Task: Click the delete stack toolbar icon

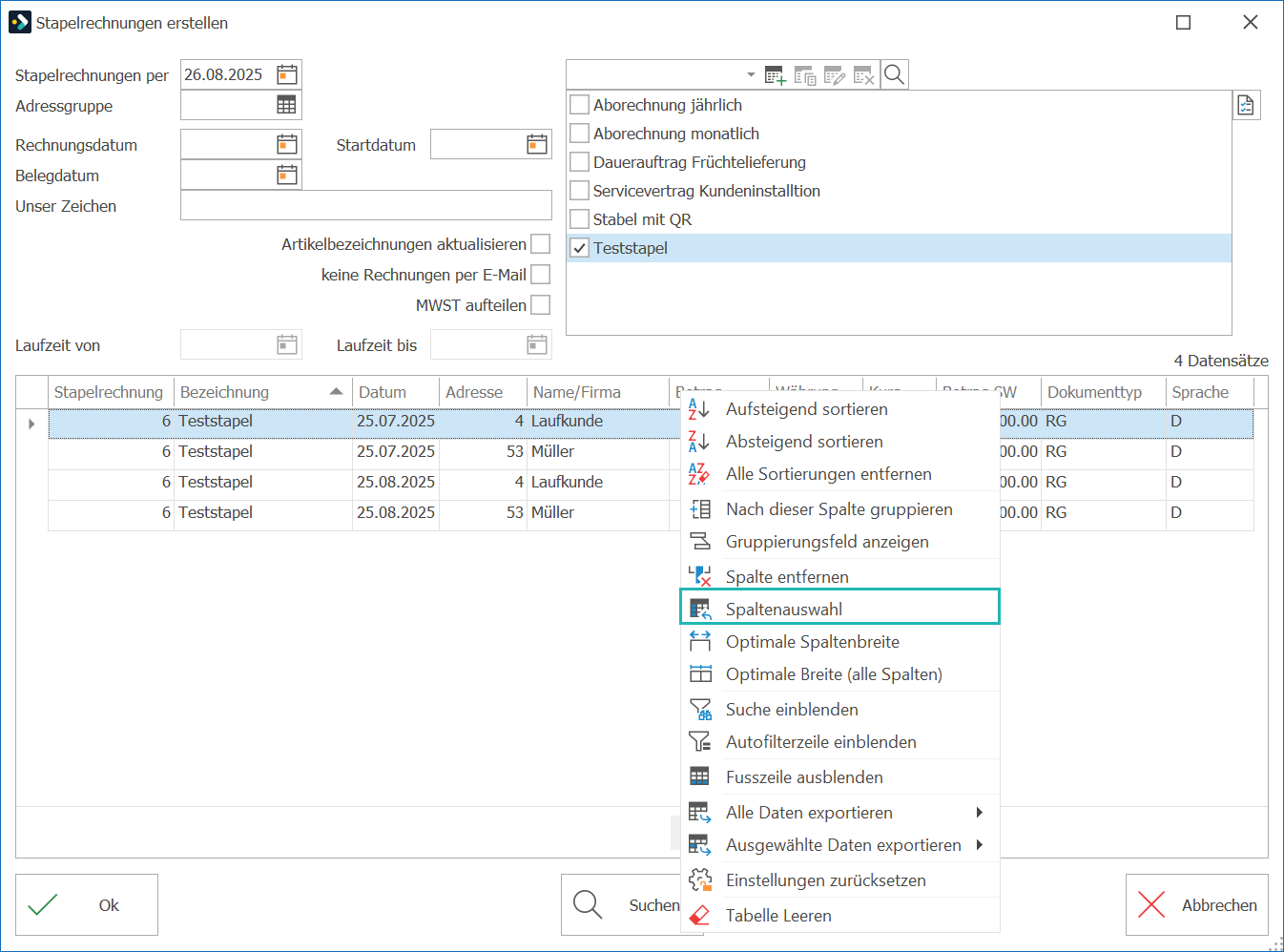Action: coord(864,75)
